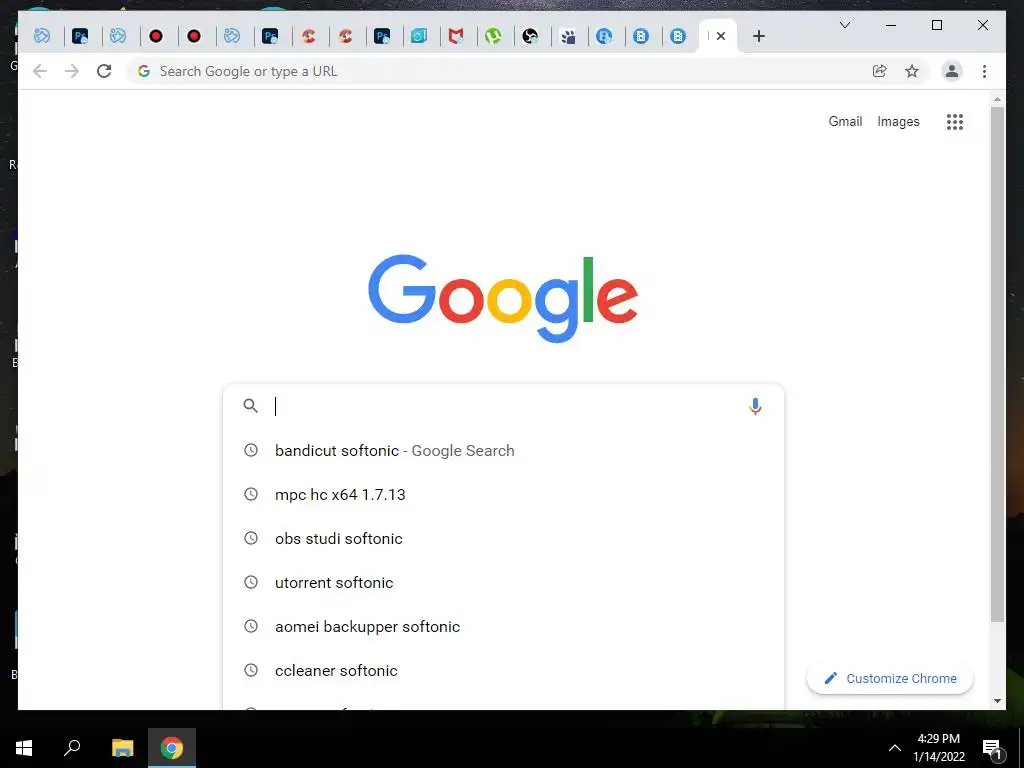Switch to the OBS Studio tab
This screenshot has width=1024, height=768.
point(530,36)
